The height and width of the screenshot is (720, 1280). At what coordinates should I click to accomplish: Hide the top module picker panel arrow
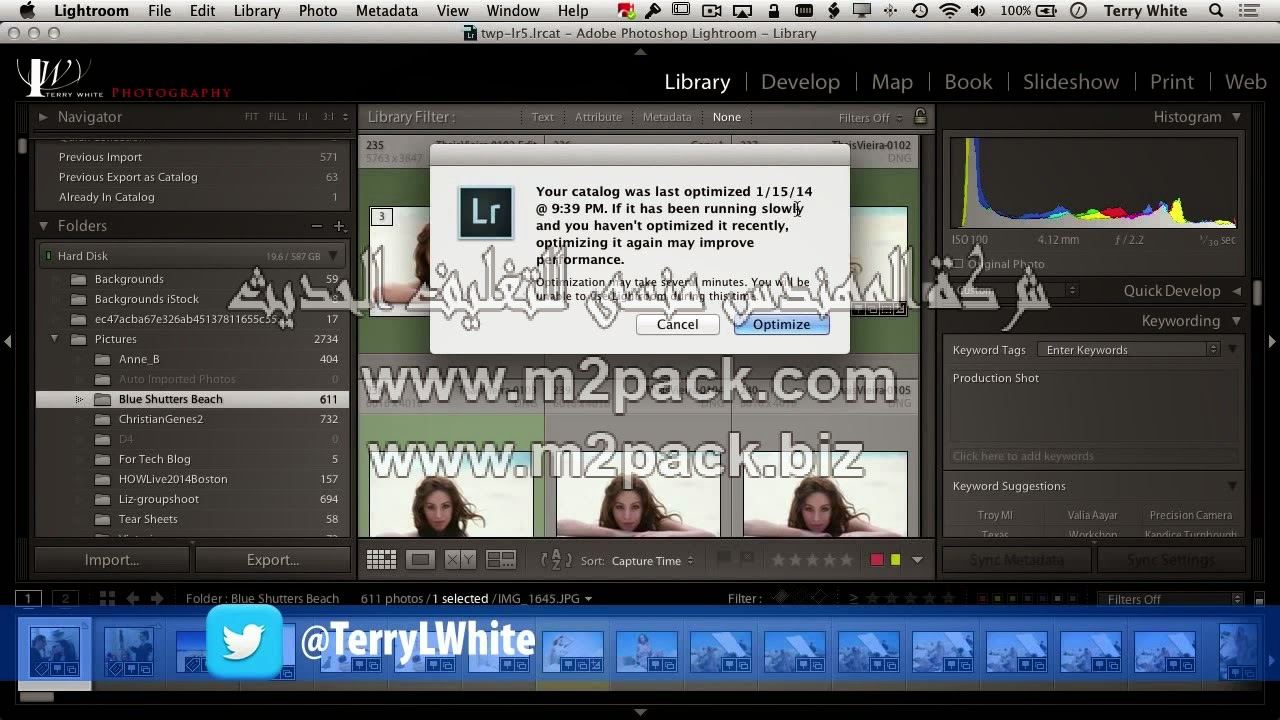640,51
